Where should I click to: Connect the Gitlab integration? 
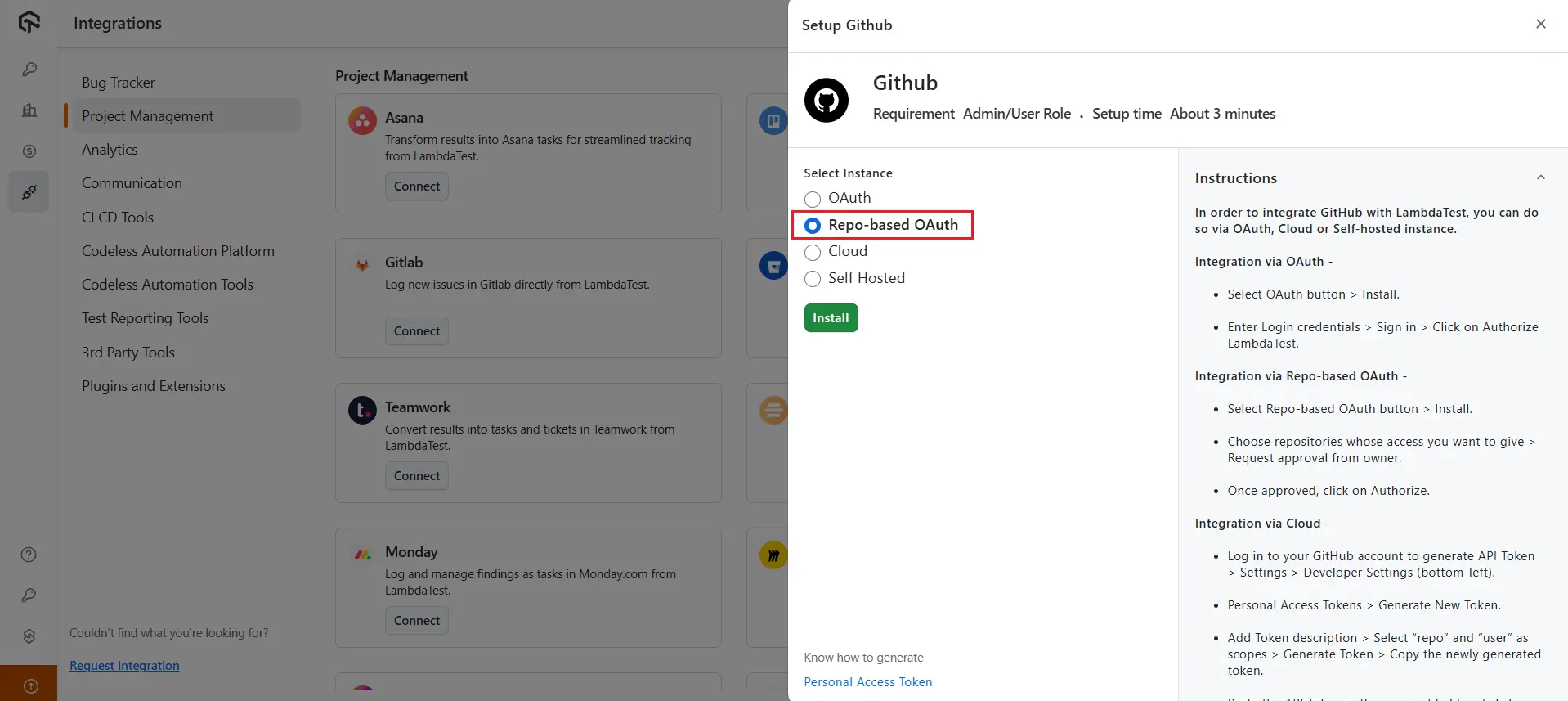click(416, 331)
